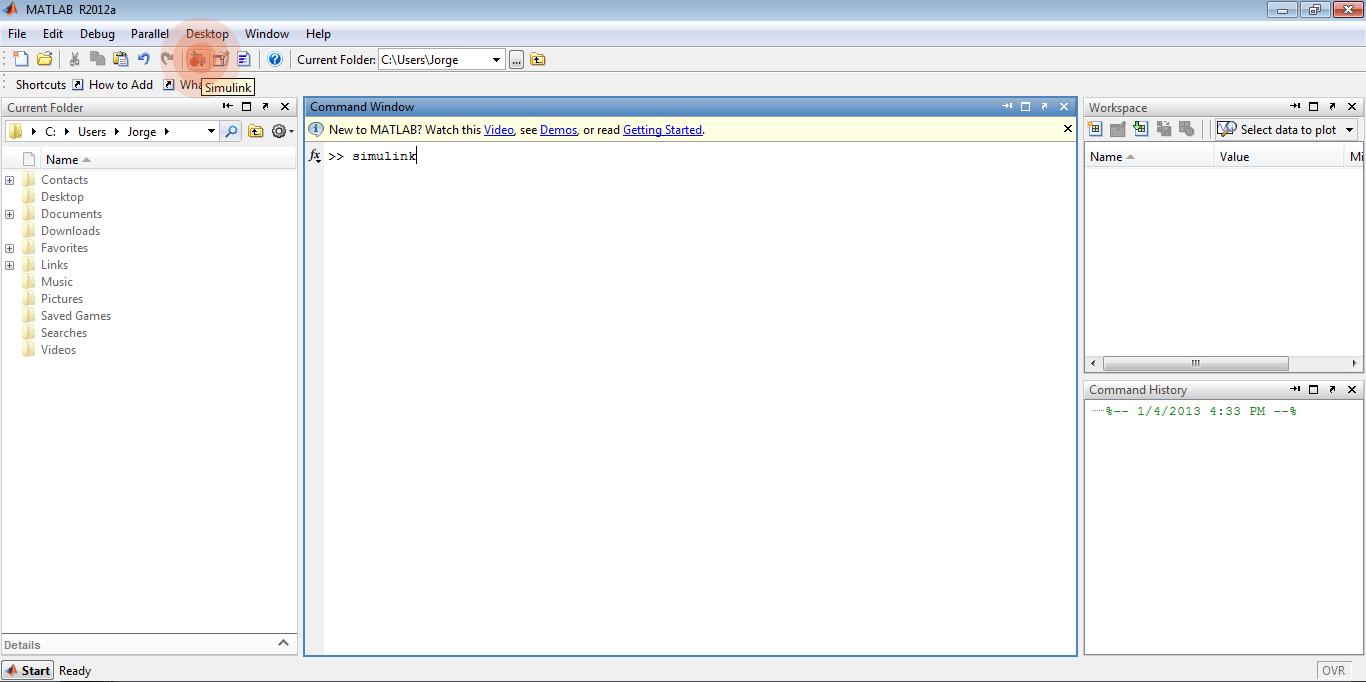The width and height of the screenshot is (1366, 682).
Task: Paste from the clipboard toolbar icon
Action: click(x=120, y=59)
